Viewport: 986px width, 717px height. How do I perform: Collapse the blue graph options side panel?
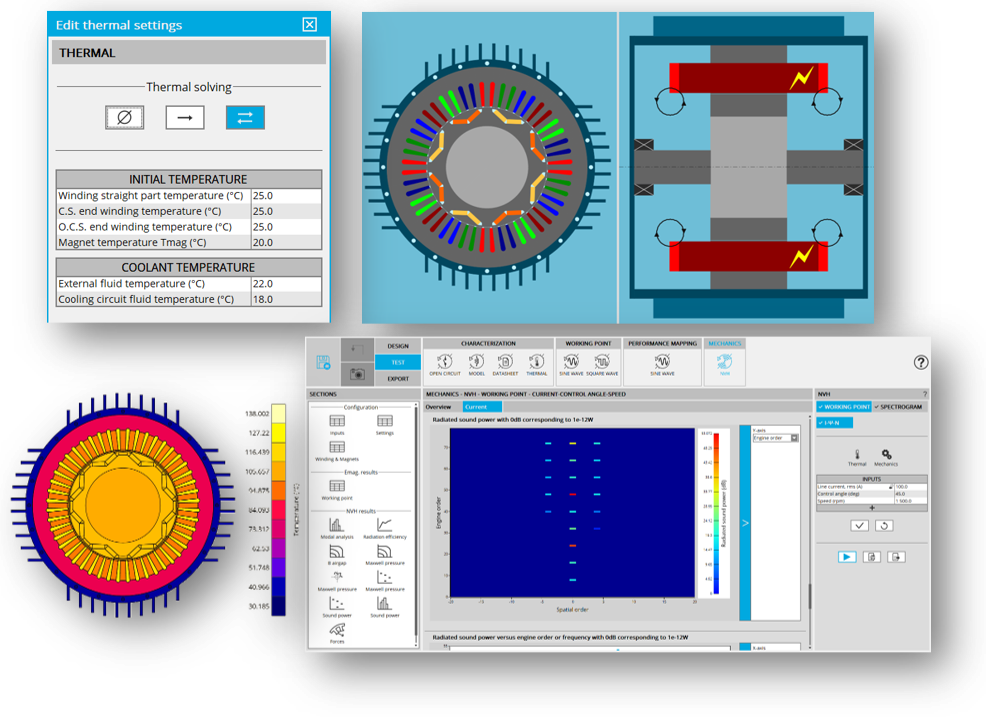(745, 523)
